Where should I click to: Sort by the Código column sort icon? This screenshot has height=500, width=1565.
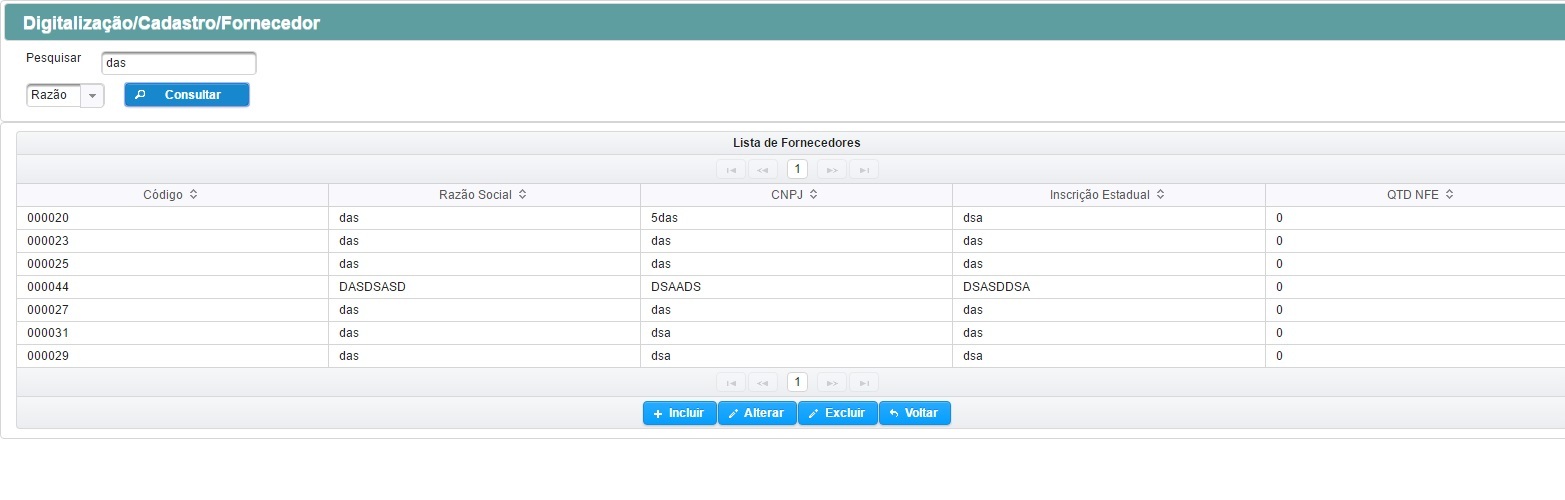pyautogui.click(x=193, y=195)
